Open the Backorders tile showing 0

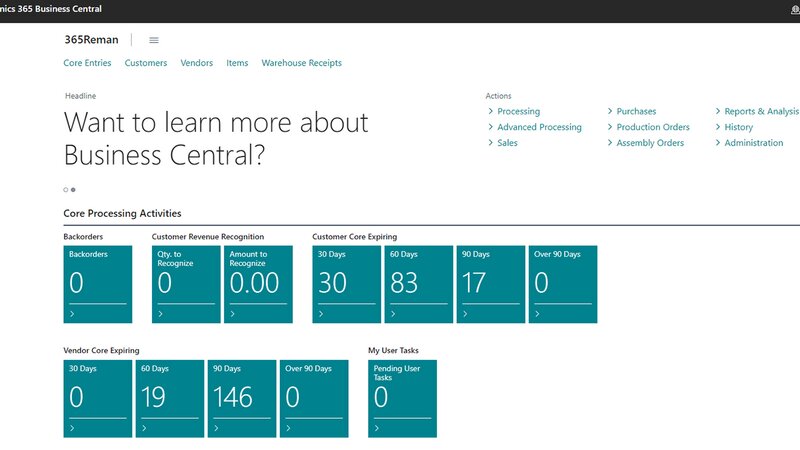coord(97,284)
